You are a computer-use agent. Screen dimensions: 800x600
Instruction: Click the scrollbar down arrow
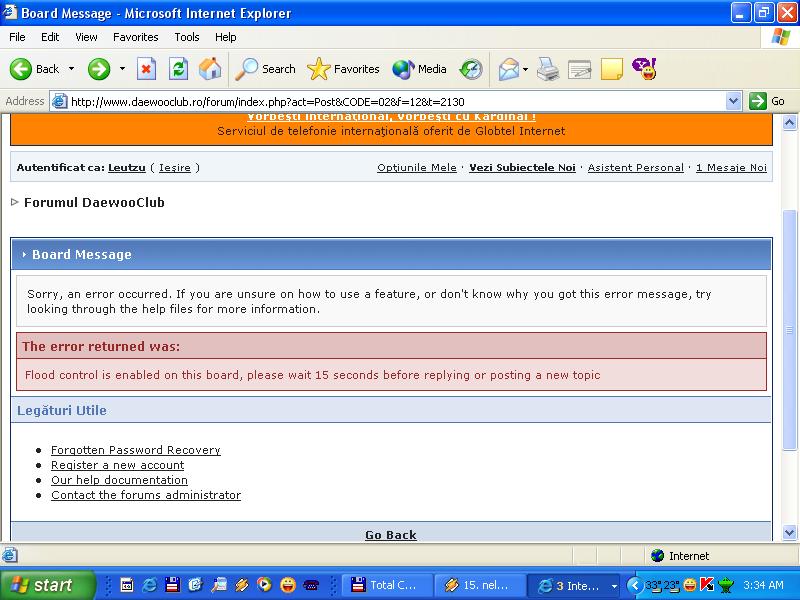click(x=790, y=533)
